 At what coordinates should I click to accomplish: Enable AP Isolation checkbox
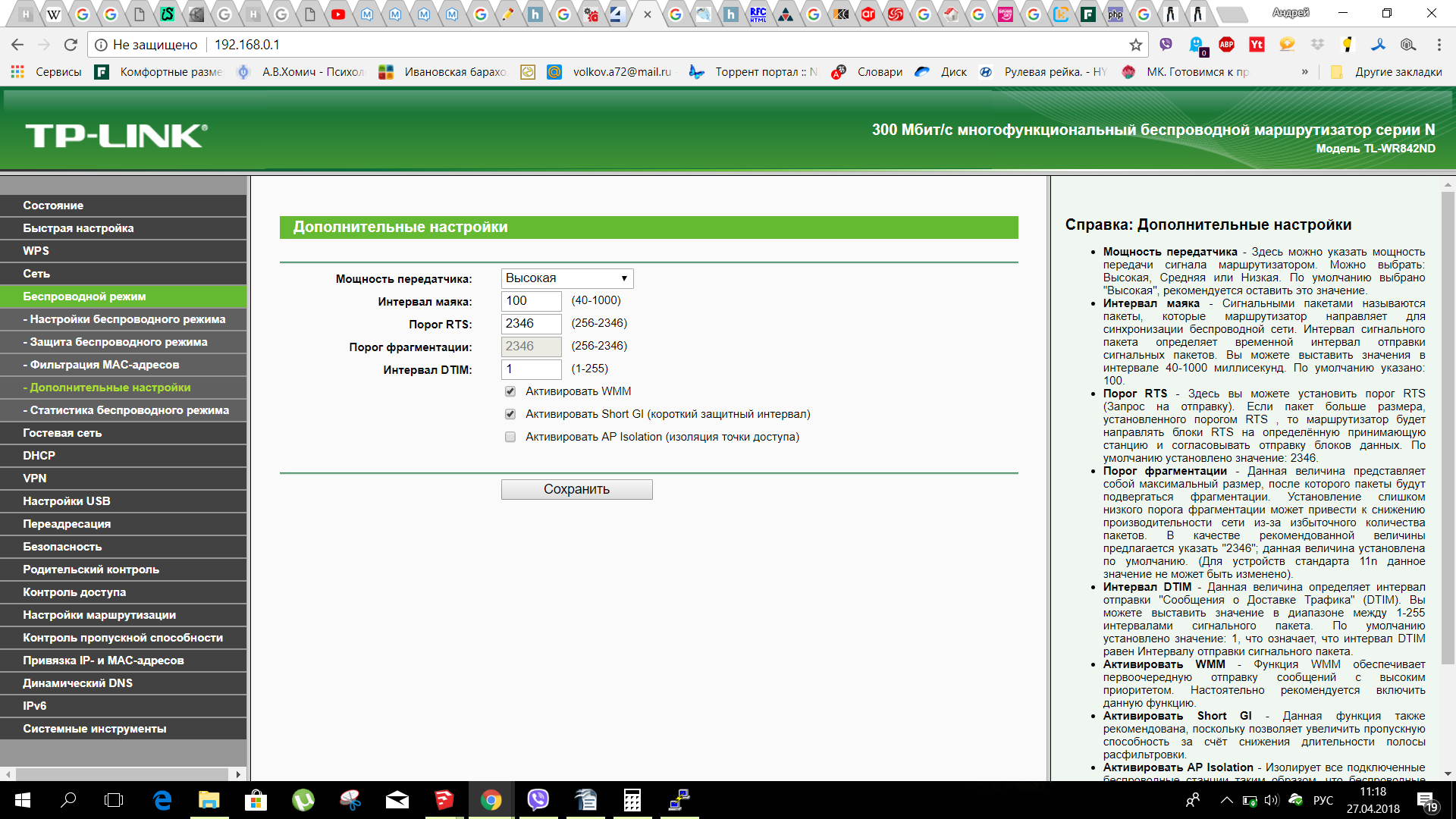(510, 437)
